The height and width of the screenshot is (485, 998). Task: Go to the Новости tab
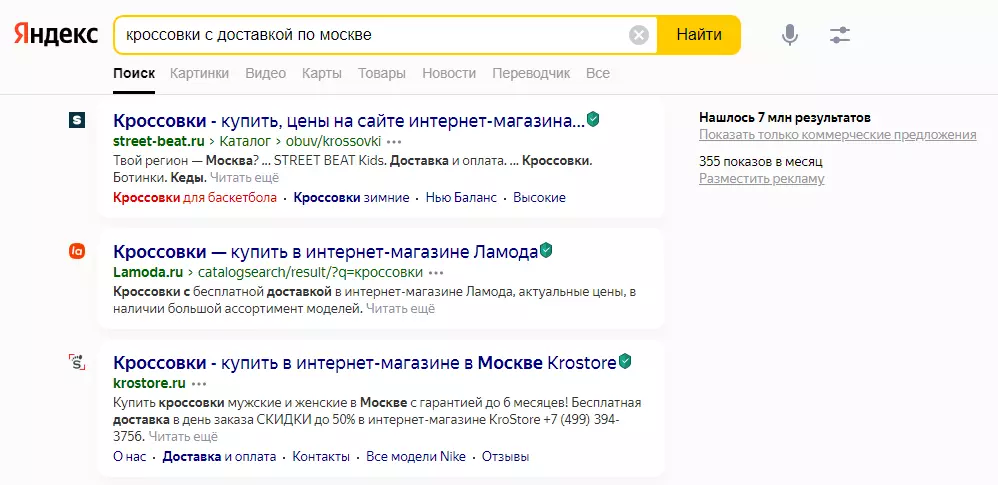point(449,73)
